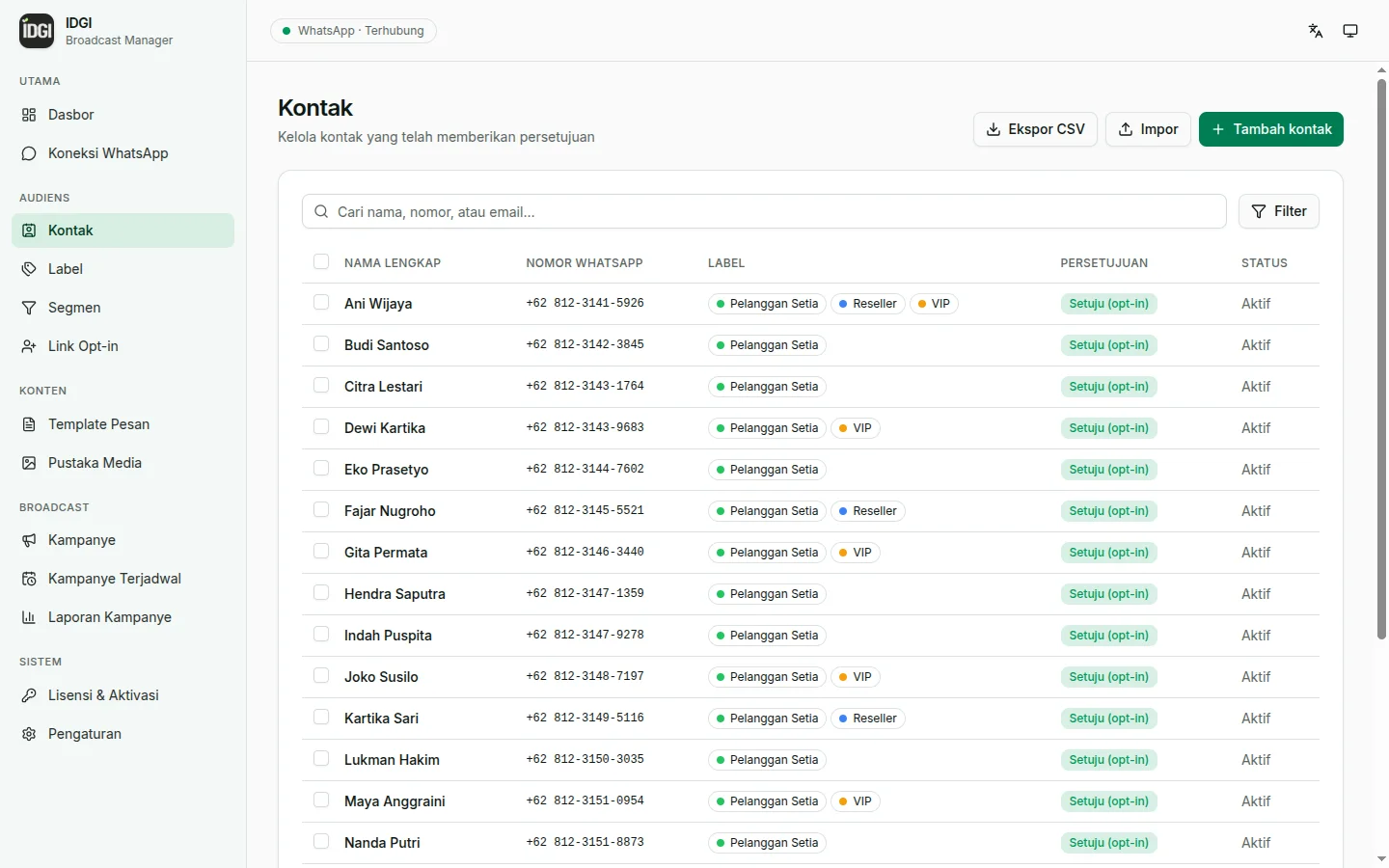Viewport: 1389px width, 868px height.
Task: Click the Nama Lengkap column header
Action: pyautogui.click(x=393, y=262)
